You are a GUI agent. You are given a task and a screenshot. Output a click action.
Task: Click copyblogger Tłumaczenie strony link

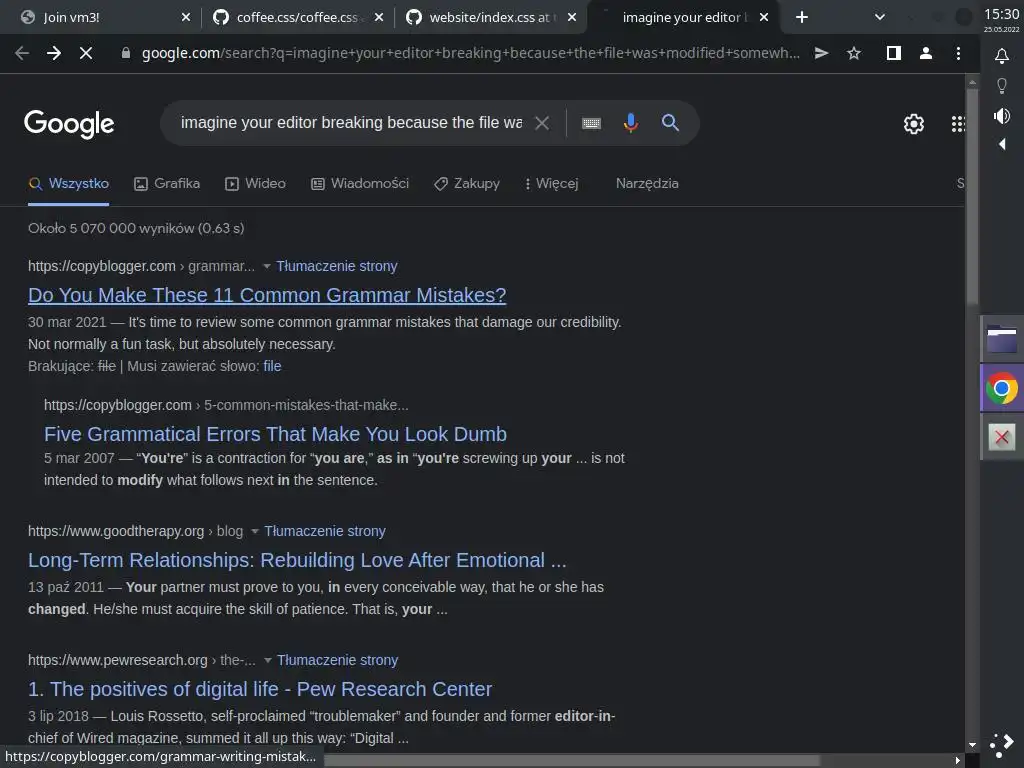[337, 266]
